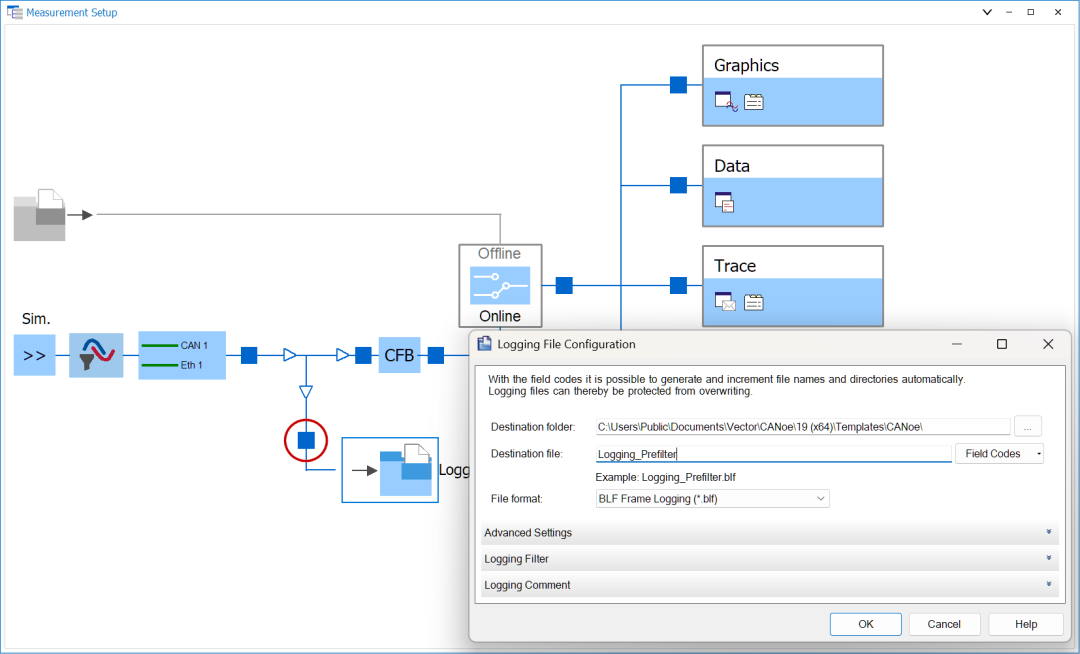The width and height of the screenshot is (1080, 654).
Task: Click the Measurement Setup title bar icon
Action: (x=14, y=12)
